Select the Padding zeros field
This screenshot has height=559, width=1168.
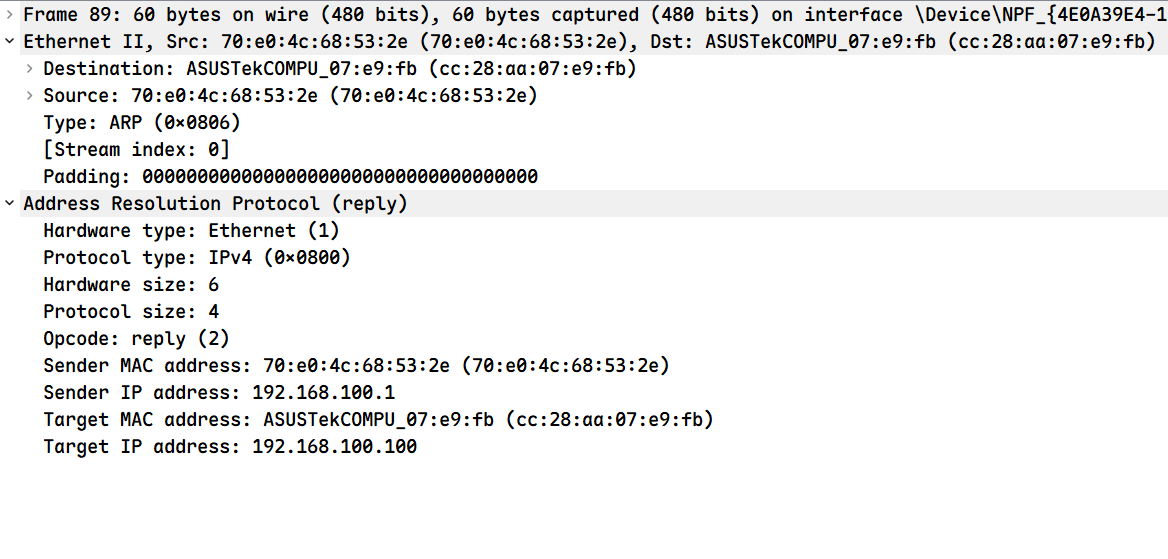(x=291, y=177)
